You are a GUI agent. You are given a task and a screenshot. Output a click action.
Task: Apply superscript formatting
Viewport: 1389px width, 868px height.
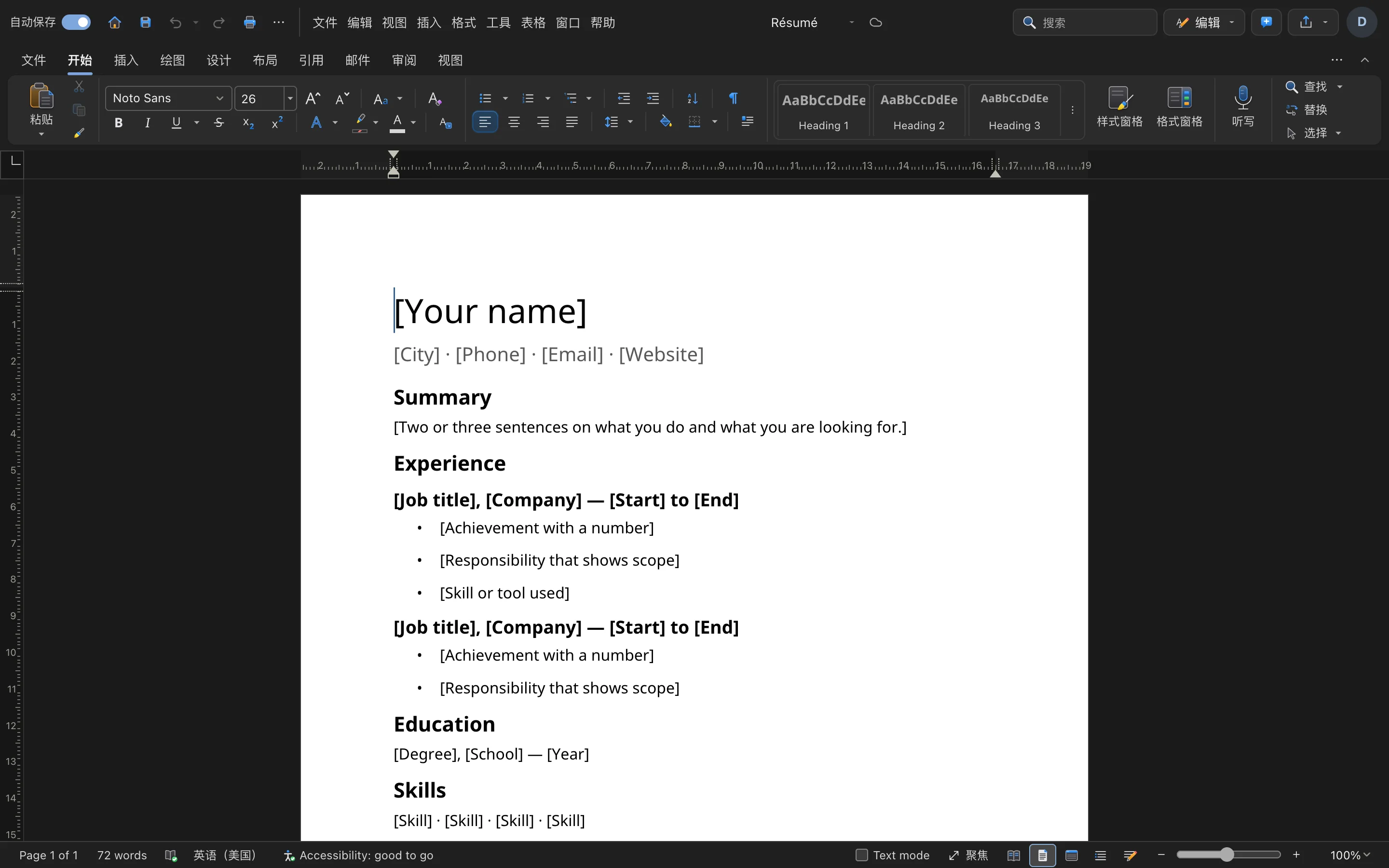[277, 122]
